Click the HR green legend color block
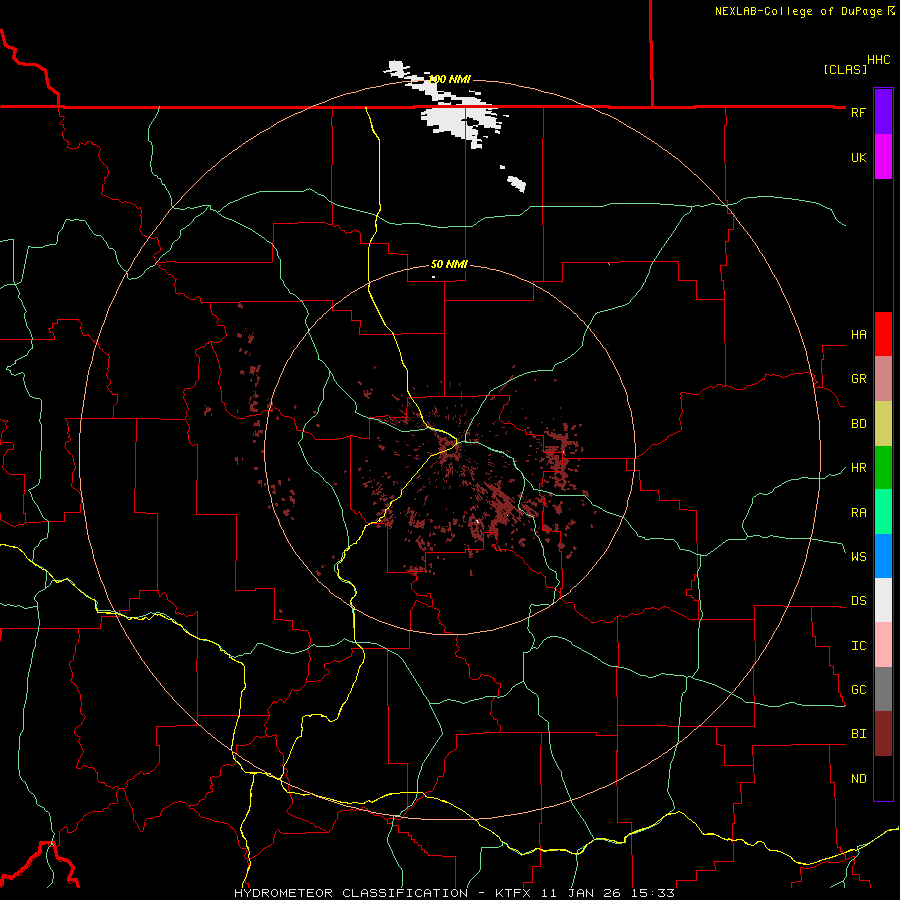This screenshot has height=900, width=900. point(883,467)
